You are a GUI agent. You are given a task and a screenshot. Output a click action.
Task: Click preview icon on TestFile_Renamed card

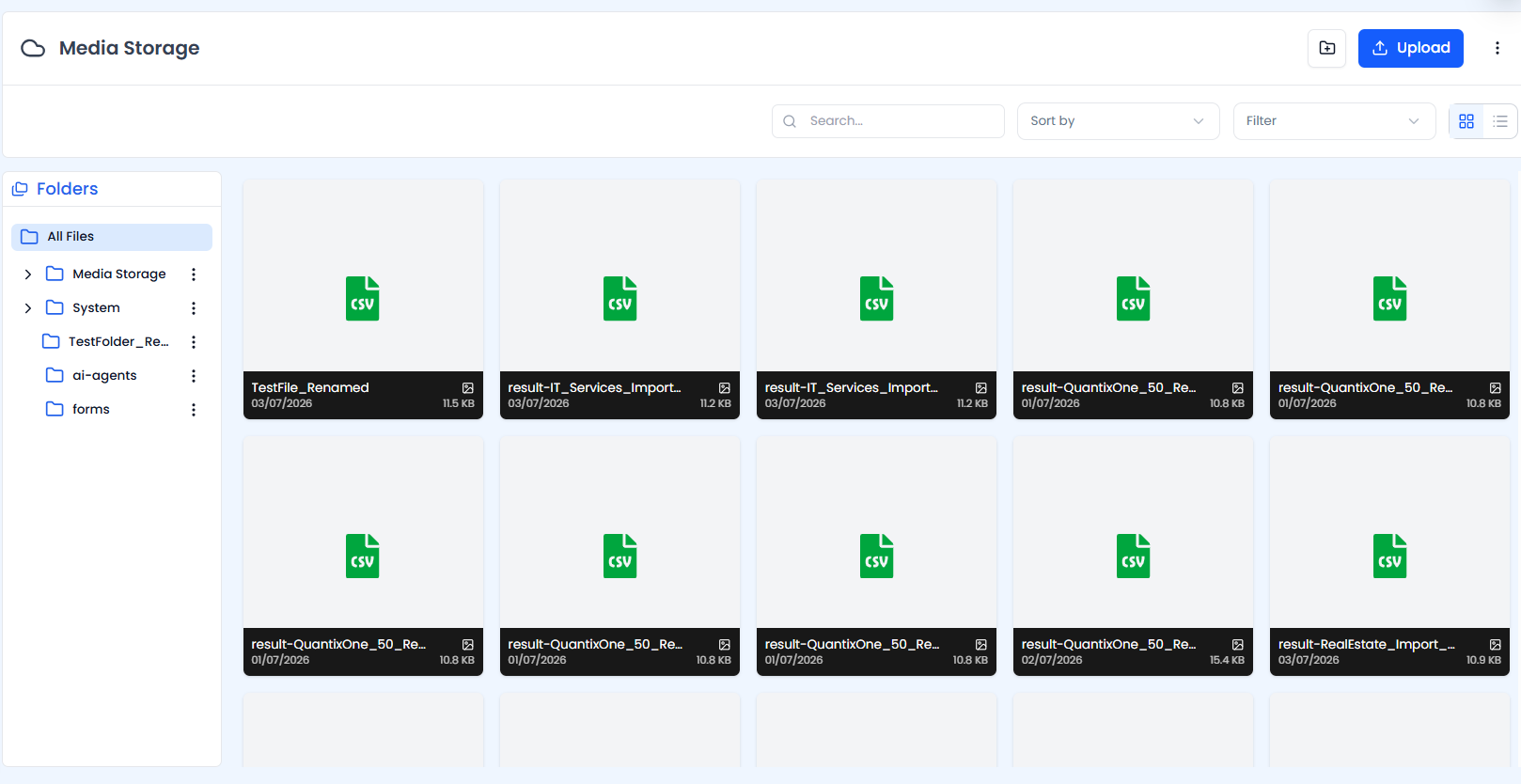(468, 388)
